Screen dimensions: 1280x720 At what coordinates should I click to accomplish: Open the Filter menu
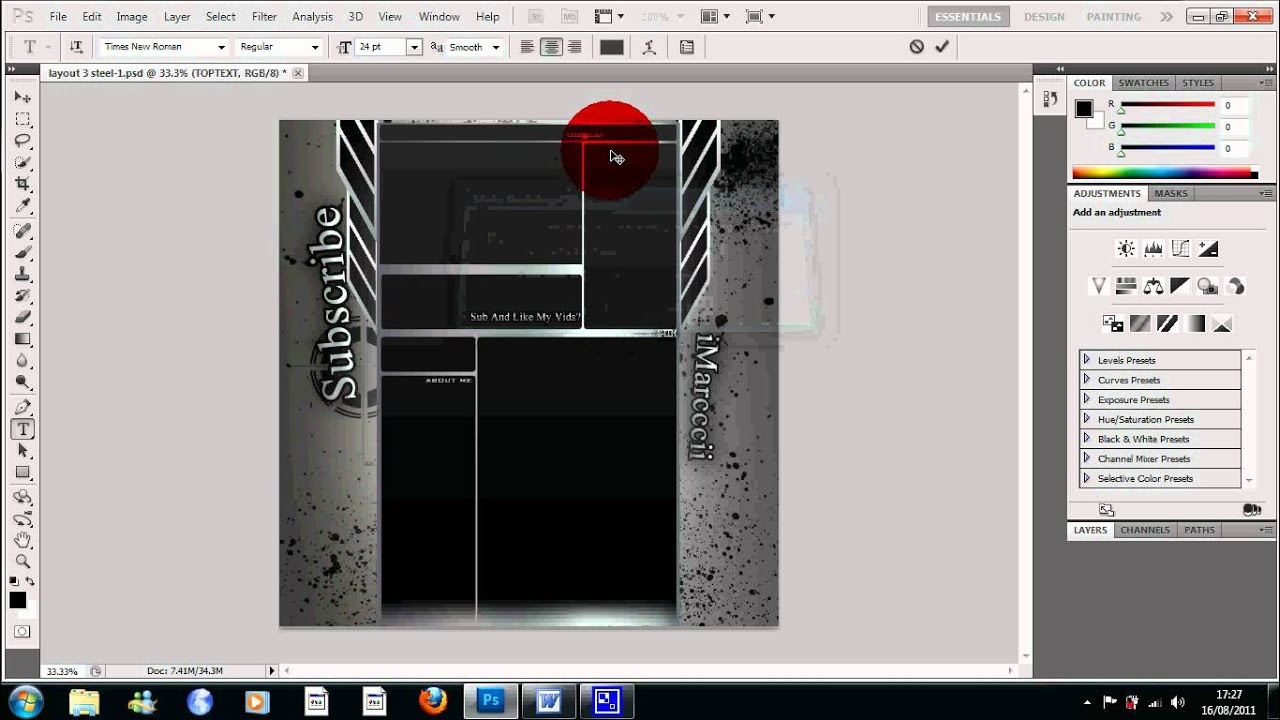click(x=264, y=17)
